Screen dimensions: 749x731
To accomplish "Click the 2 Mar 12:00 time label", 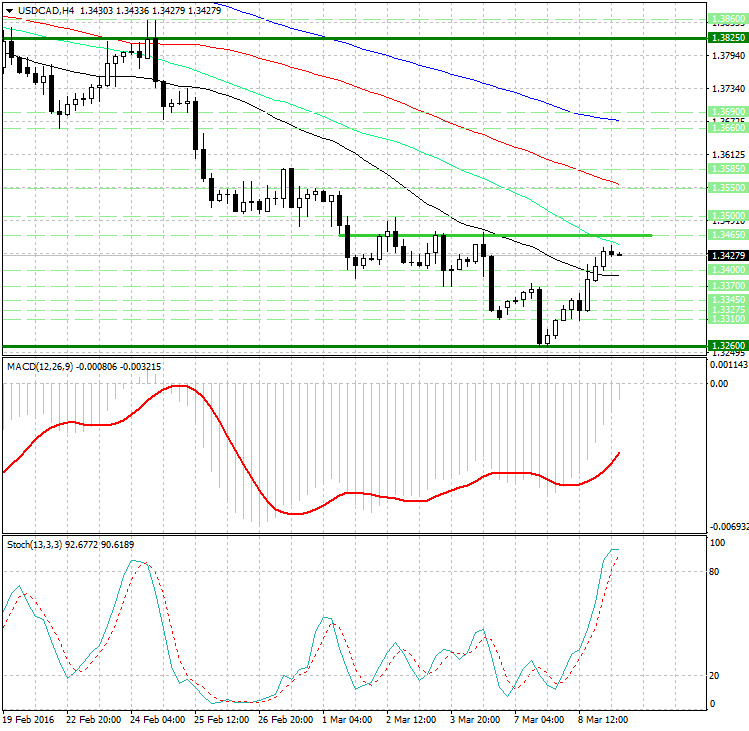I will coord(411,720).
